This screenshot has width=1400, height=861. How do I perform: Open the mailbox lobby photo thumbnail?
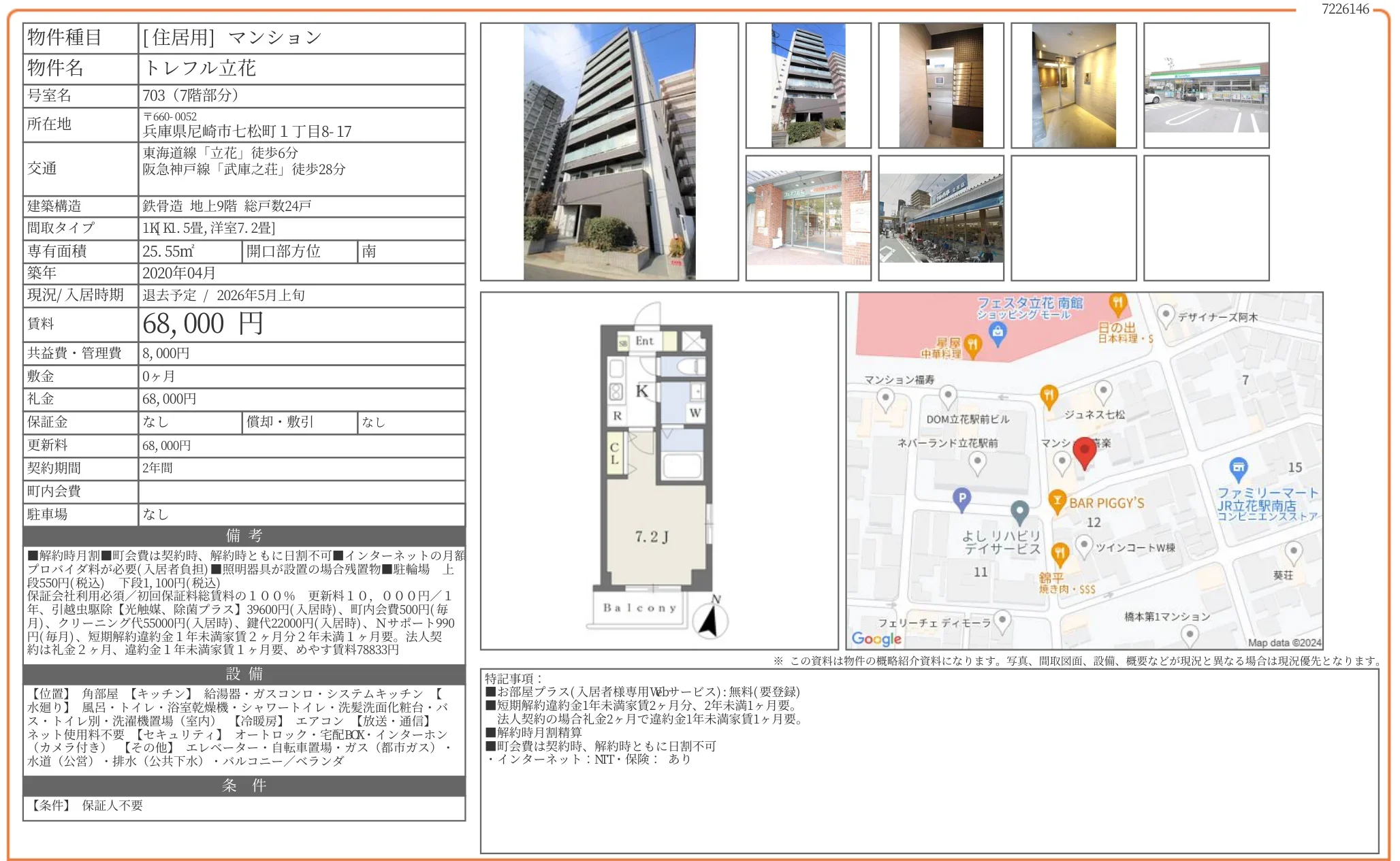click(940, 86)
